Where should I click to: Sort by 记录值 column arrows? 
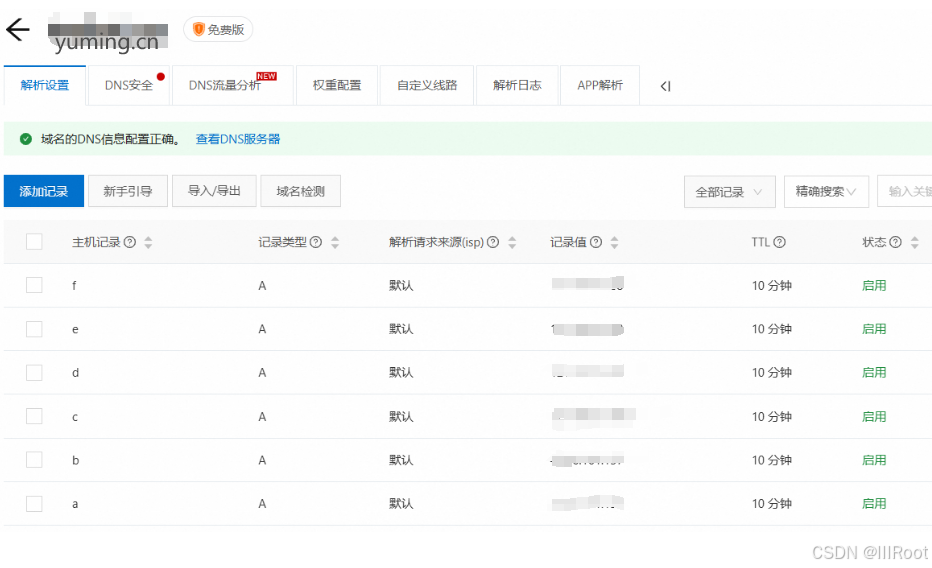pyautogui.click(x=615, y=242)
